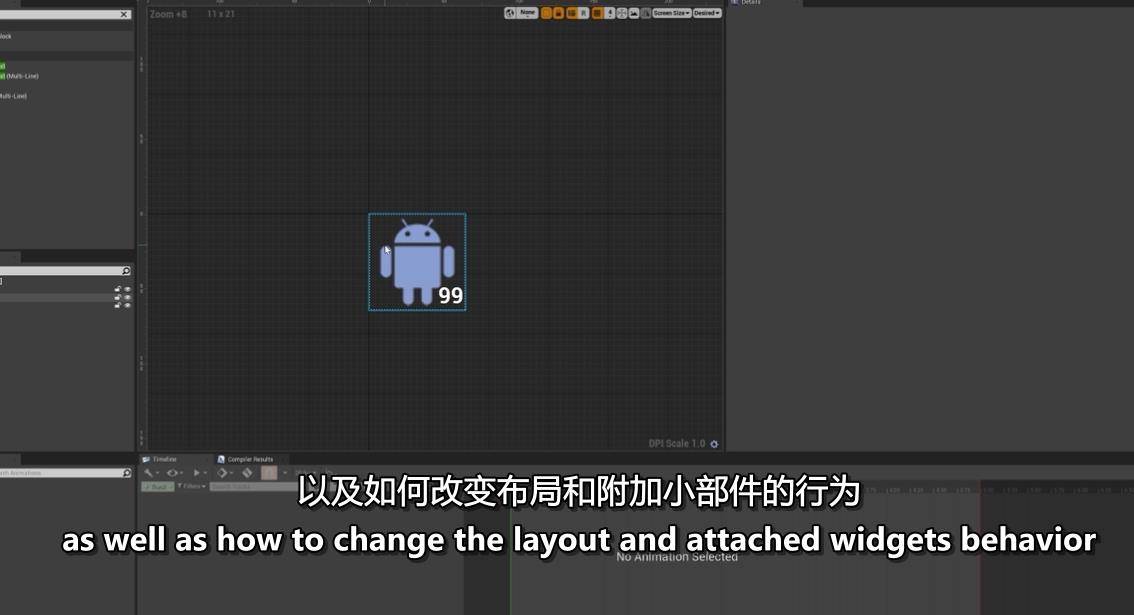The image size is (1134, 615).
Task: Open the Desired fill rule dropdown
Action: pos(706,13)
